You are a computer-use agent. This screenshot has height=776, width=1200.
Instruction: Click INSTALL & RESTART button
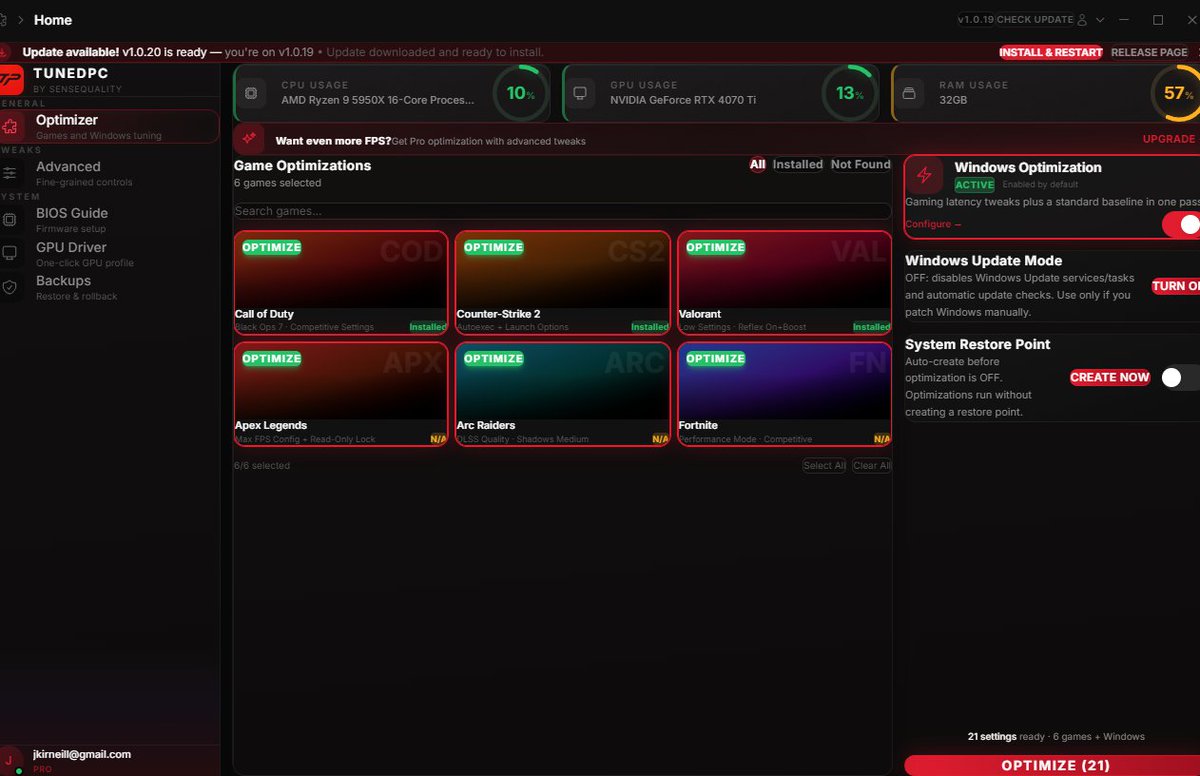click(1051, 52)
